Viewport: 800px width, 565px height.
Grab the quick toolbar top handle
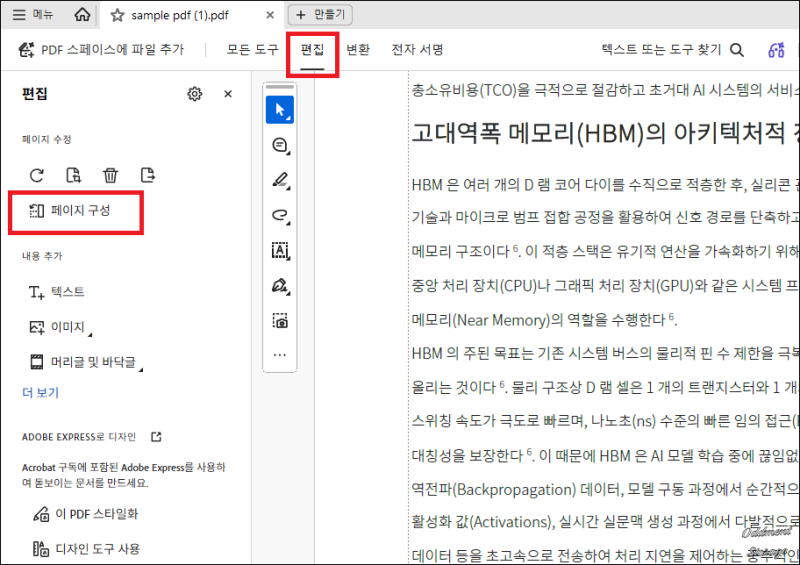(x=280, y=86)
